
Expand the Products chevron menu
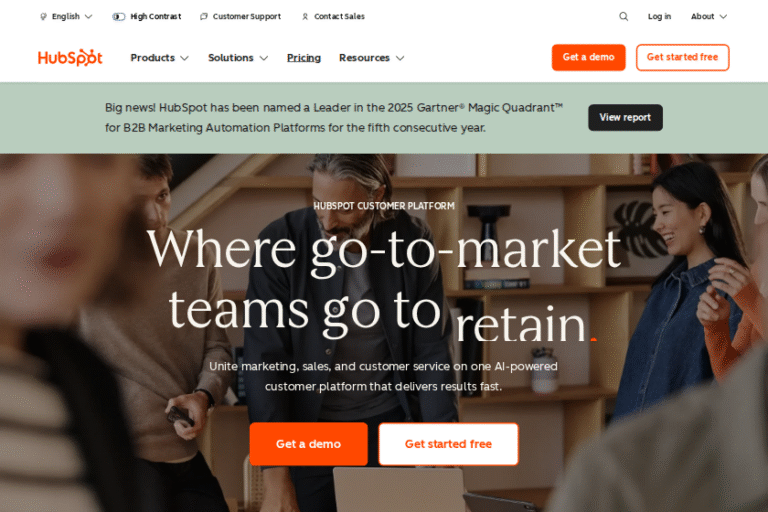(160, 58)
